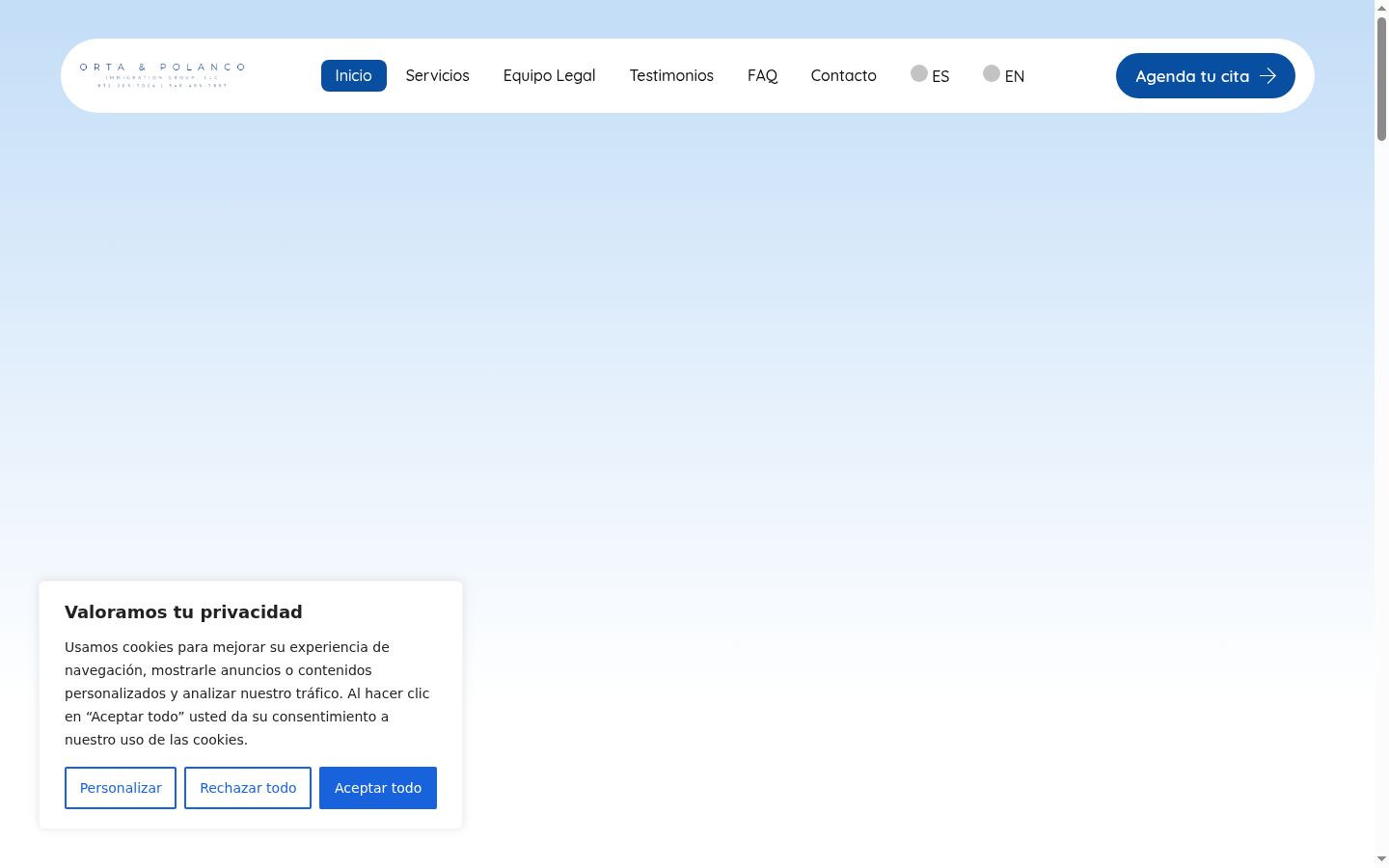Click the page scrollbar thumb
The image size is (1389, 868).
point(1381,79)
